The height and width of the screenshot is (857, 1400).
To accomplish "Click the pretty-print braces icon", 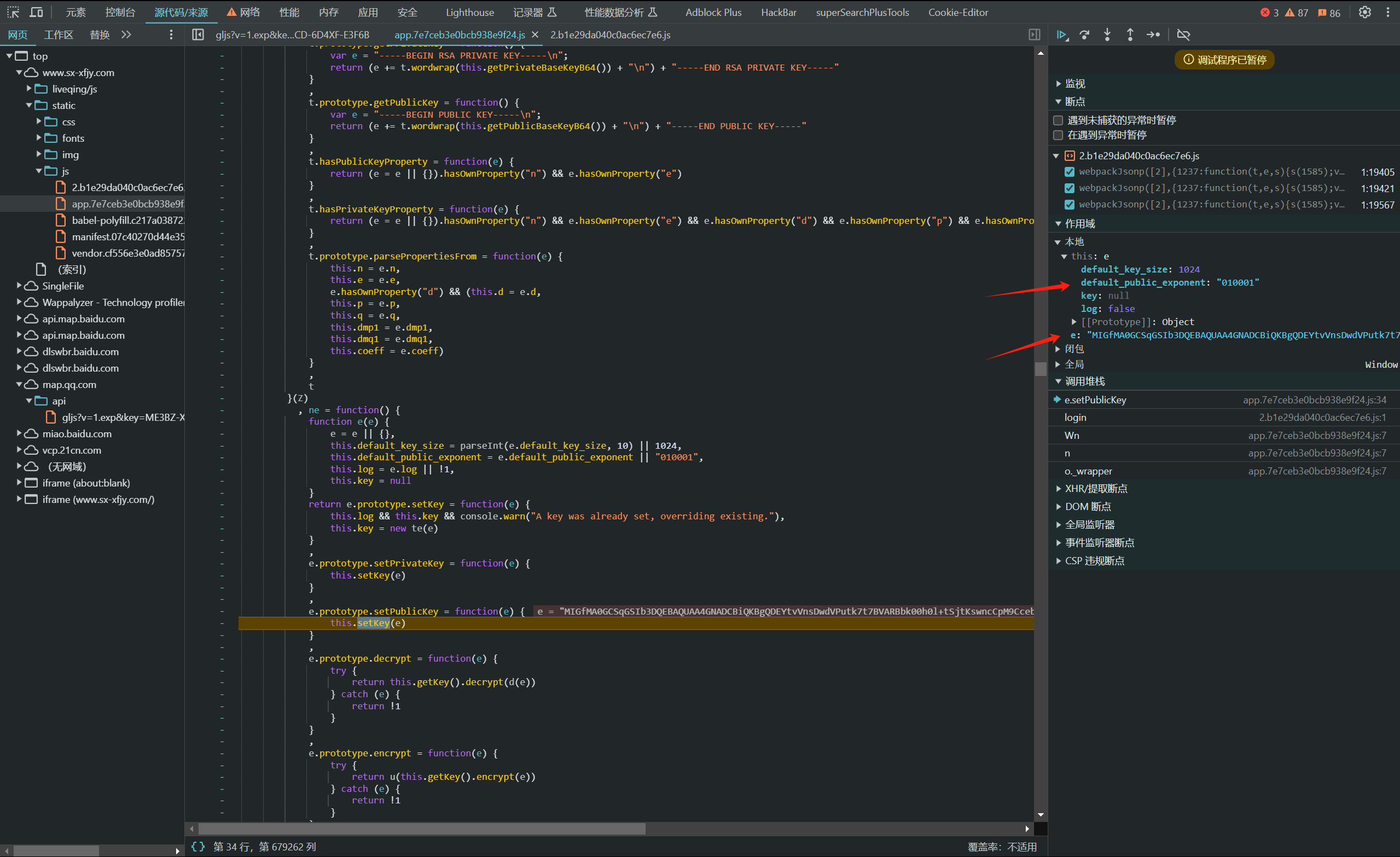I will (197, 847).
